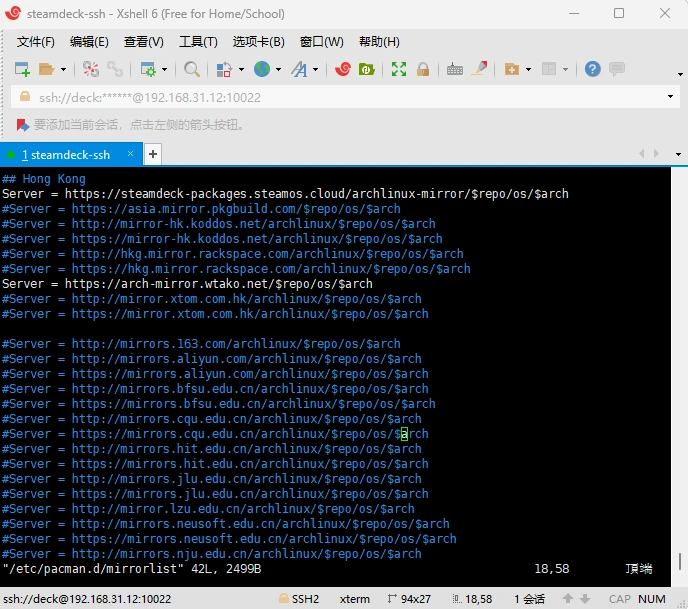Open the 查看(V) menu
The width and height of the screenshot is (688, 609).
point(143,42)
